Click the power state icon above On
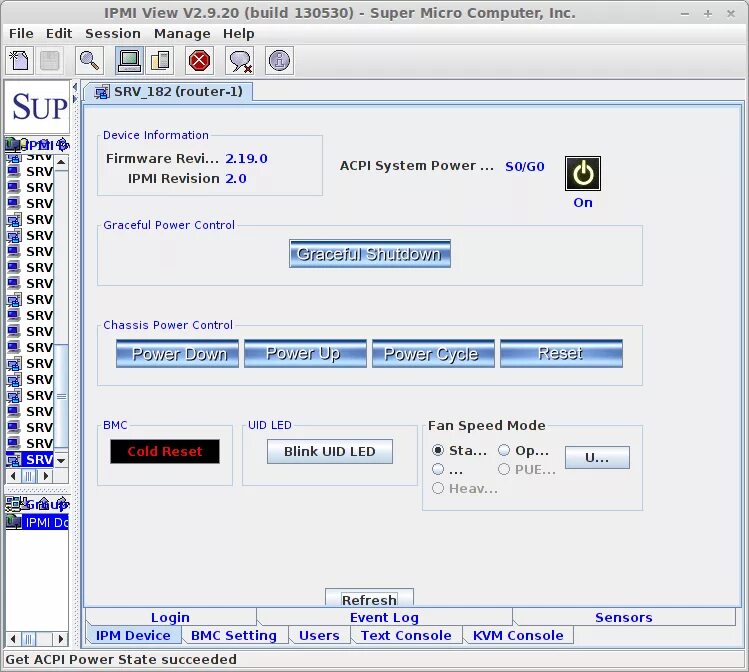The image size is (749, 672). click(583, 173)
